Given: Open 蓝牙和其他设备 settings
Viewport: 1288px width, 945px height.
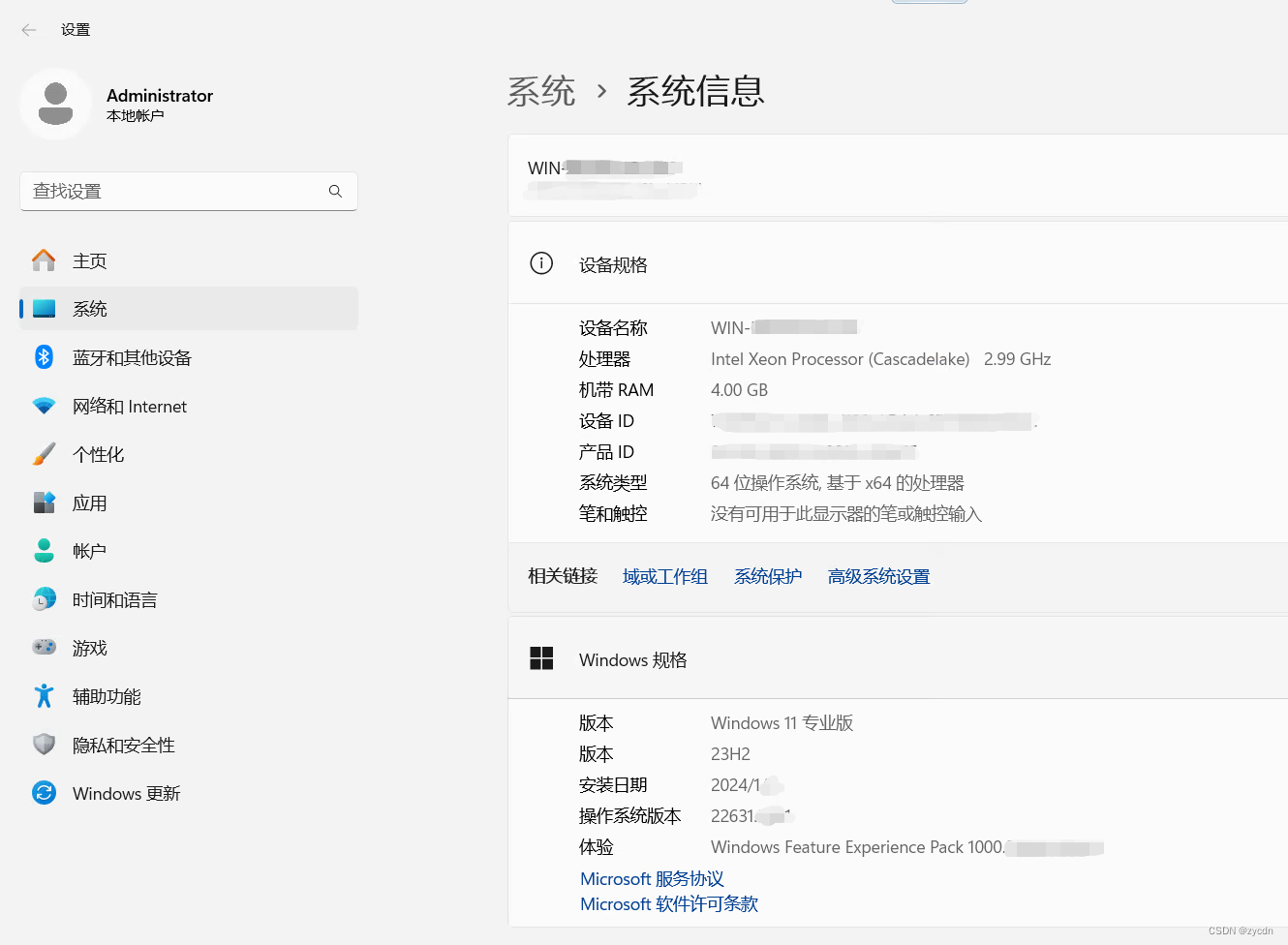Looking at the screenshot, I should point(189,357).
